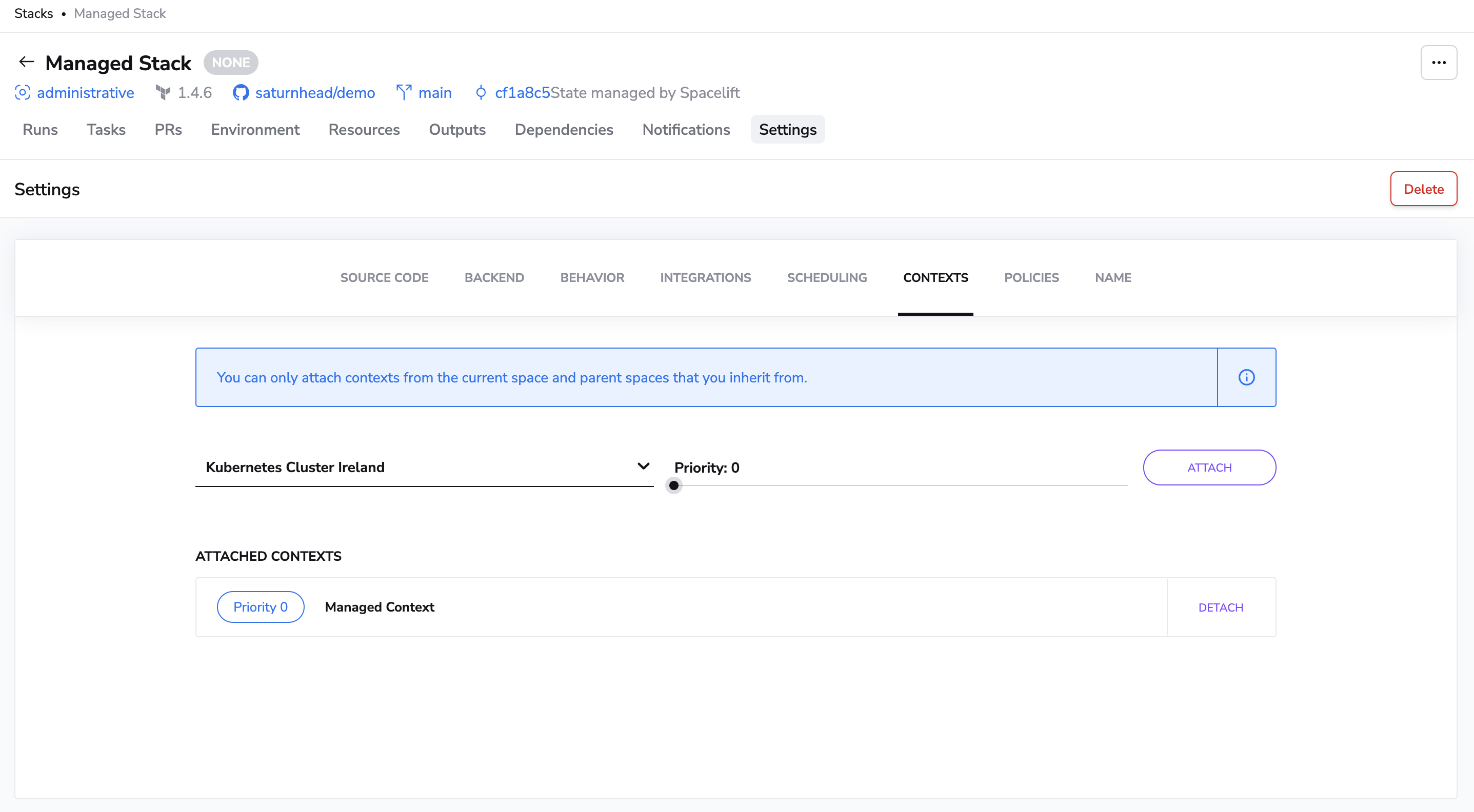The image size is (1474, 812).
Task: Click the Stacks breadcrumb link
Action: 33,13
